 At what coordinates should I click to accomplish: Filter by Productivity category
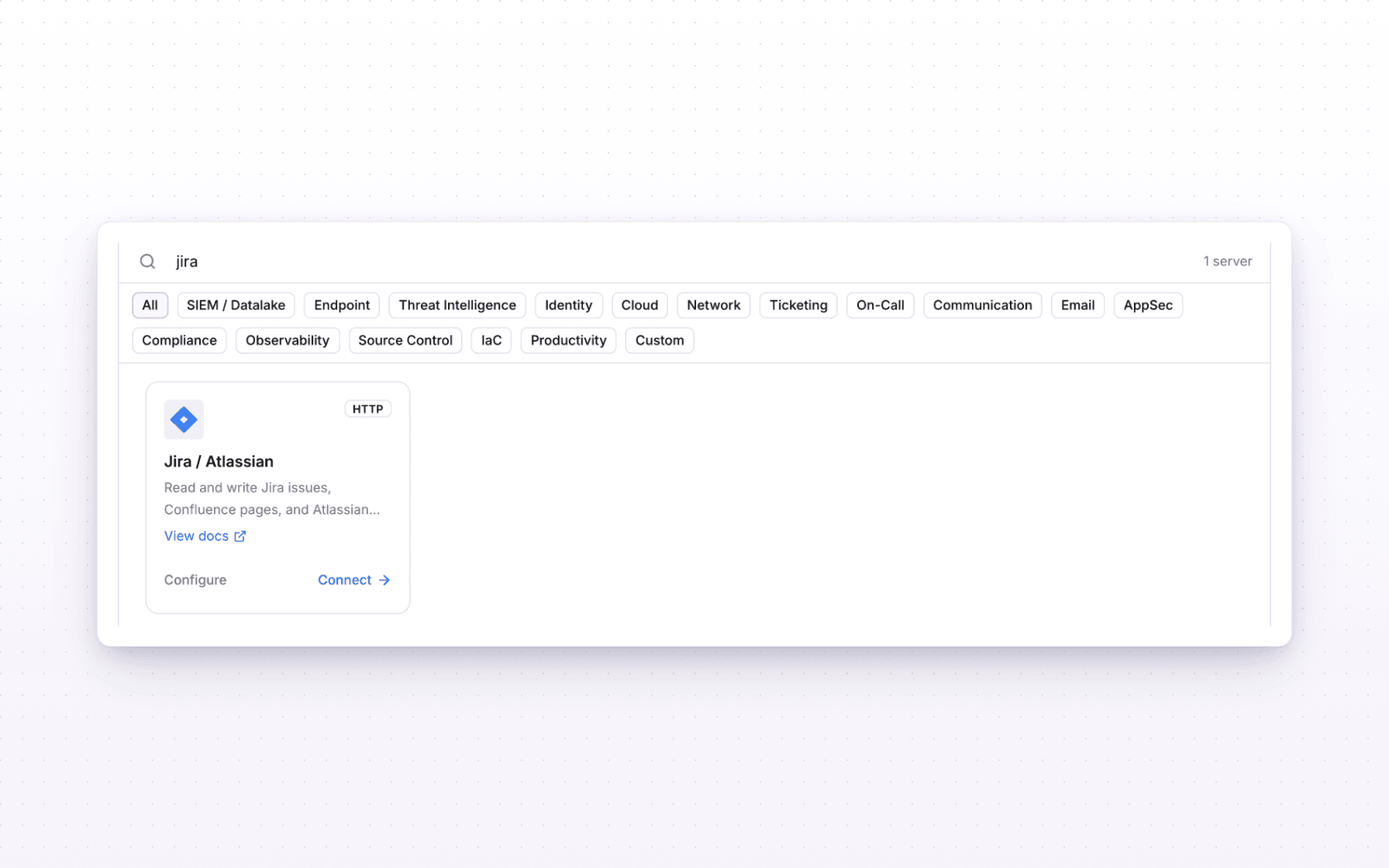tap(568, 340)
